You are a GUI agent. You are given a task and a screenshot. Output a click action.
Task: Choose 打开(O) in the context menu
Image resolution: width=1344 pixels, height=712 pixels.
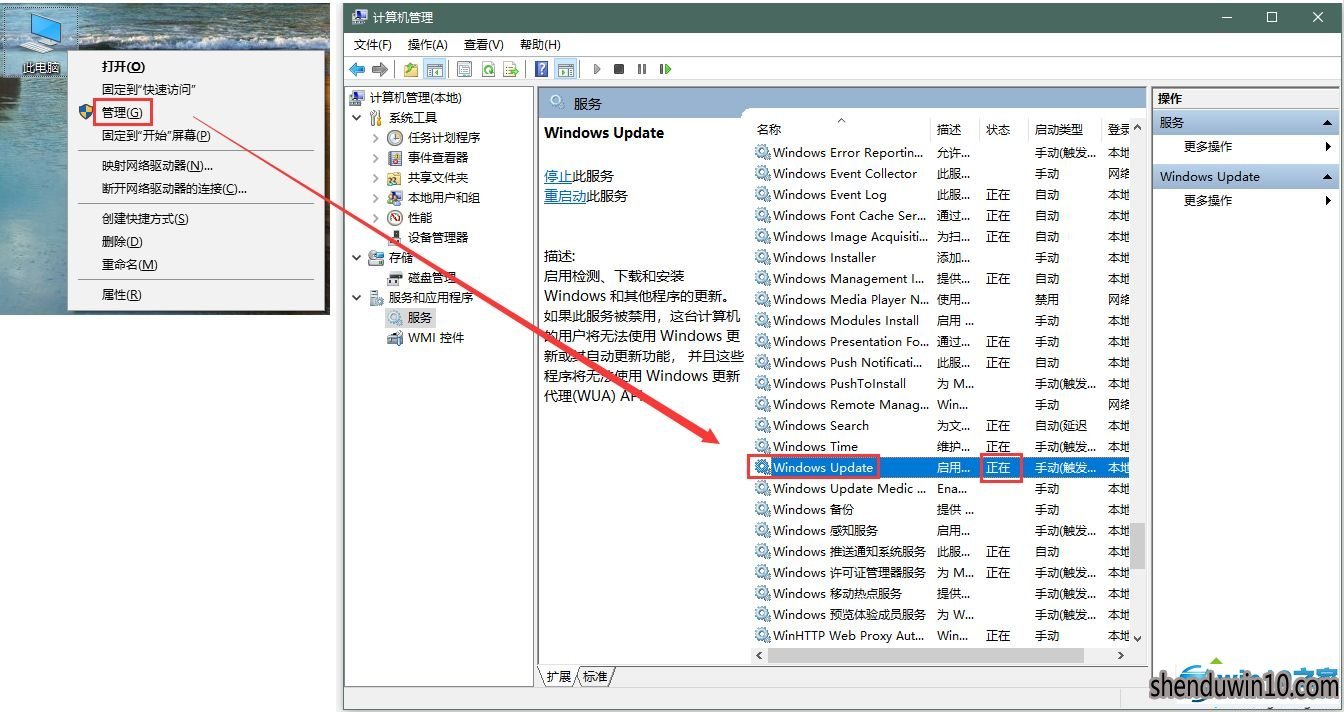pyautogui.click(x=123, y=66)
